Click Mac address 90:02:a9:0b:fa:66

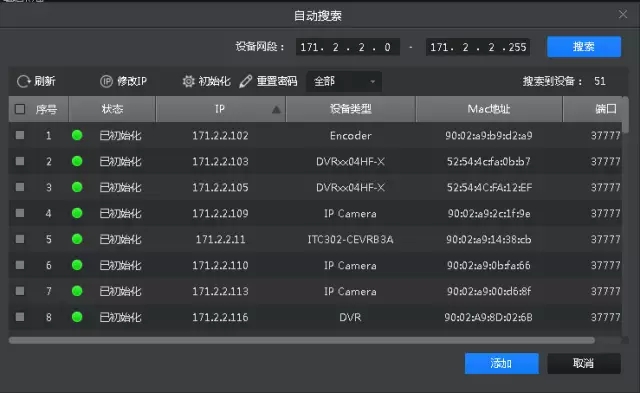pos(489,265)
